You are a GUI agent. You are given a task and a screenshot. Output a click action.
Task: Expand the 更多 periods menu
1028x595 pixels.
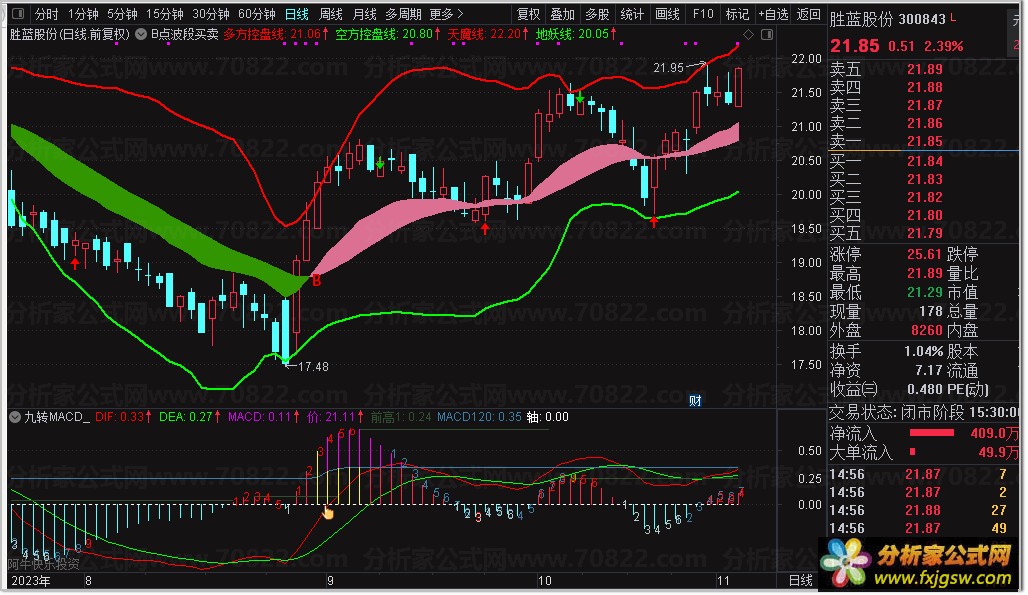point(446,14)
